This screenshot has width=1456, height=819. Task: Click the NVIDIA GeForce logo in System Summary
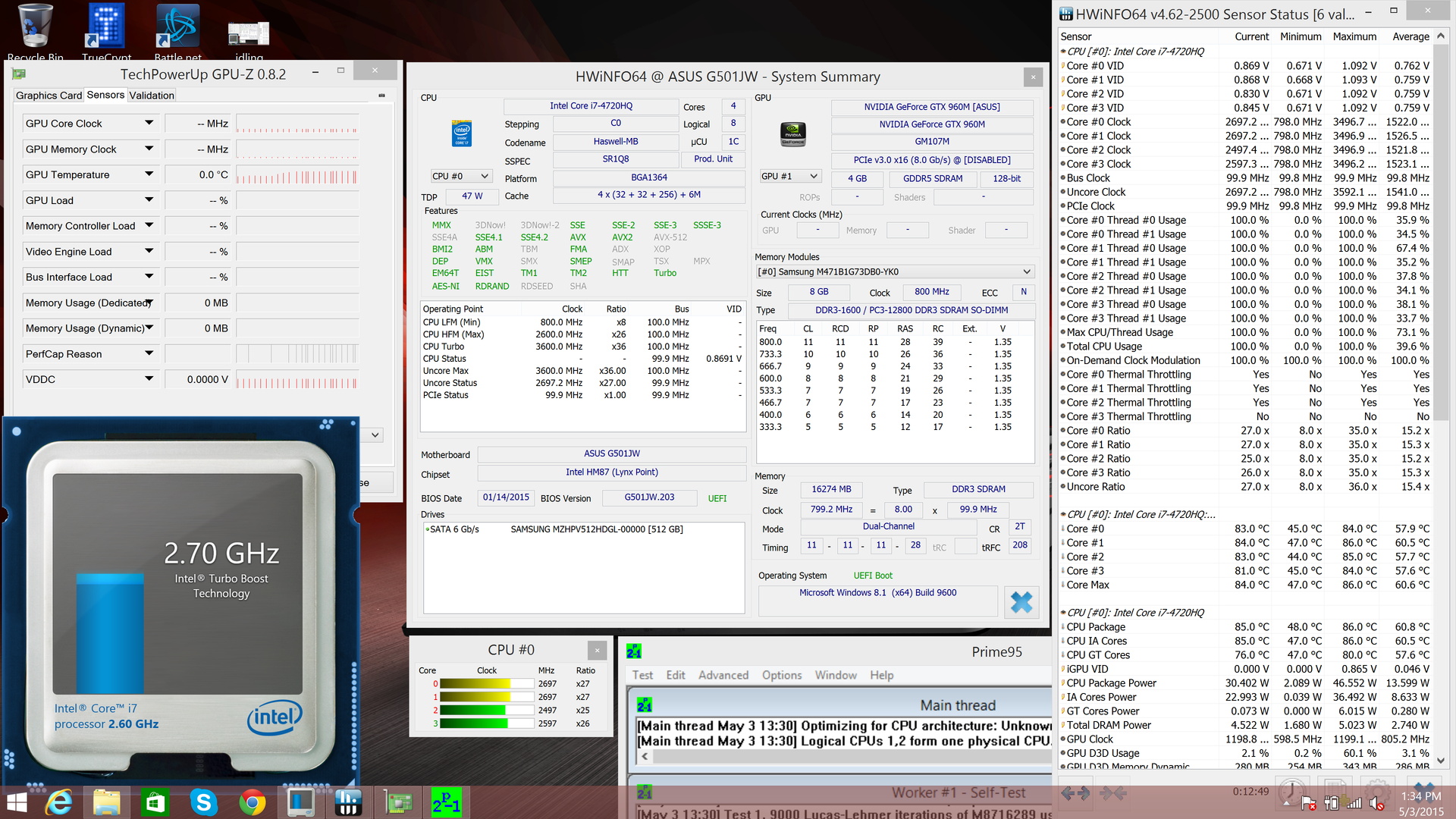pyautogui.click(x=792, y=134)
